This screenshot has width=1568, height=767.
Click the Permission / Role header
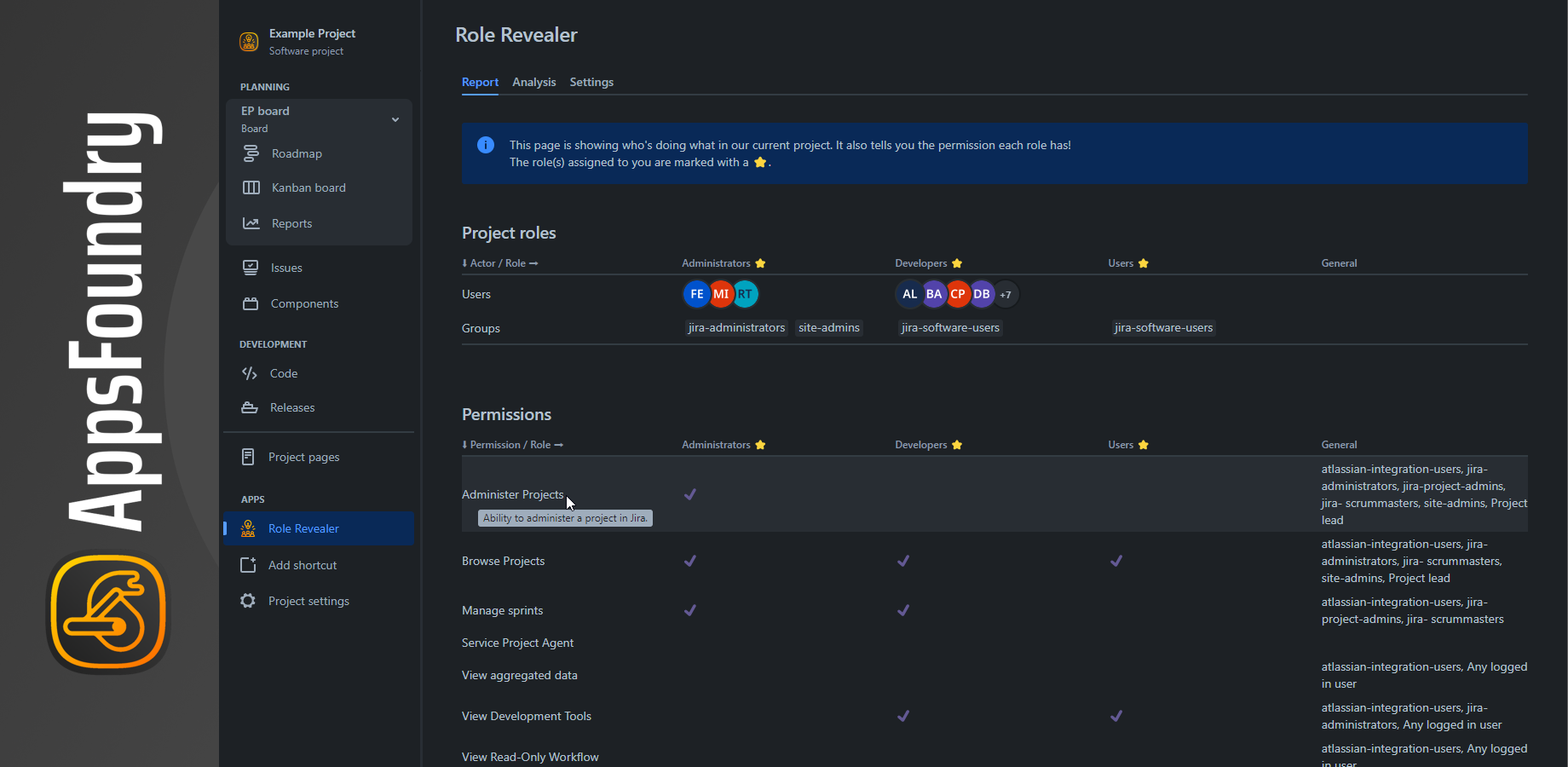[513, 445]
